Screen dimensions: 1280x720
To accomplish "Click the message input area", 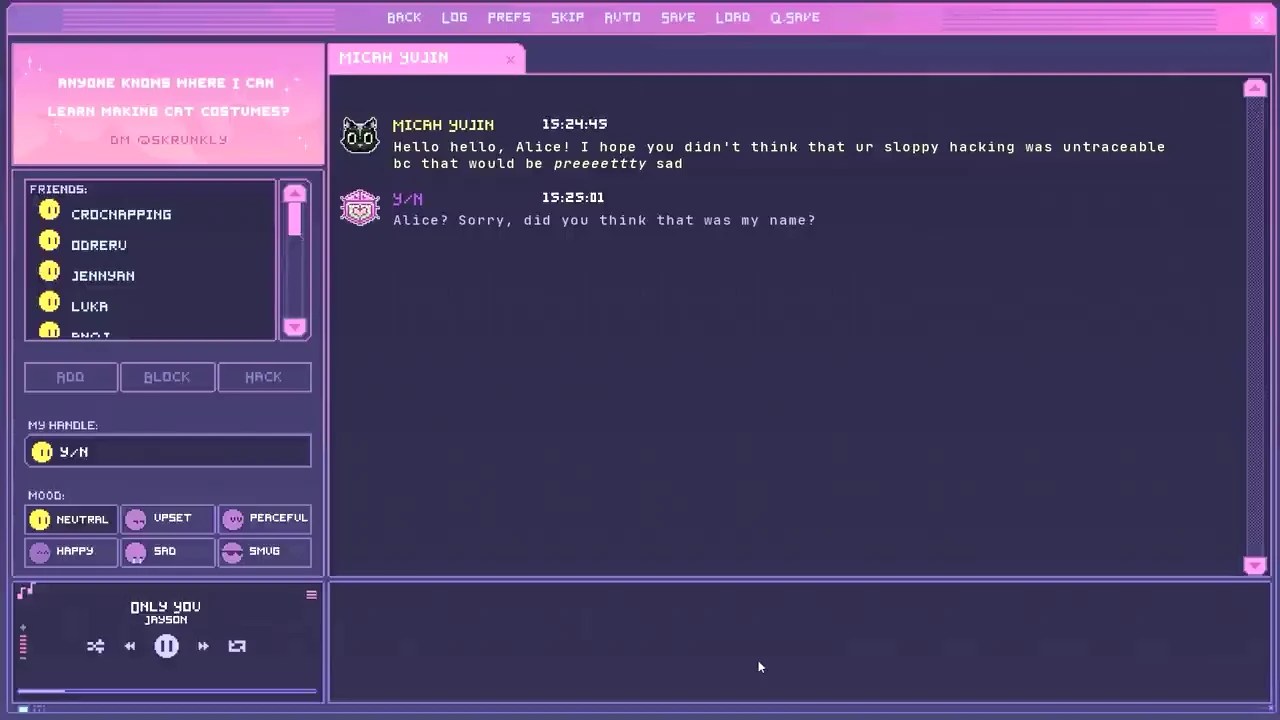I will click(799, 642).
